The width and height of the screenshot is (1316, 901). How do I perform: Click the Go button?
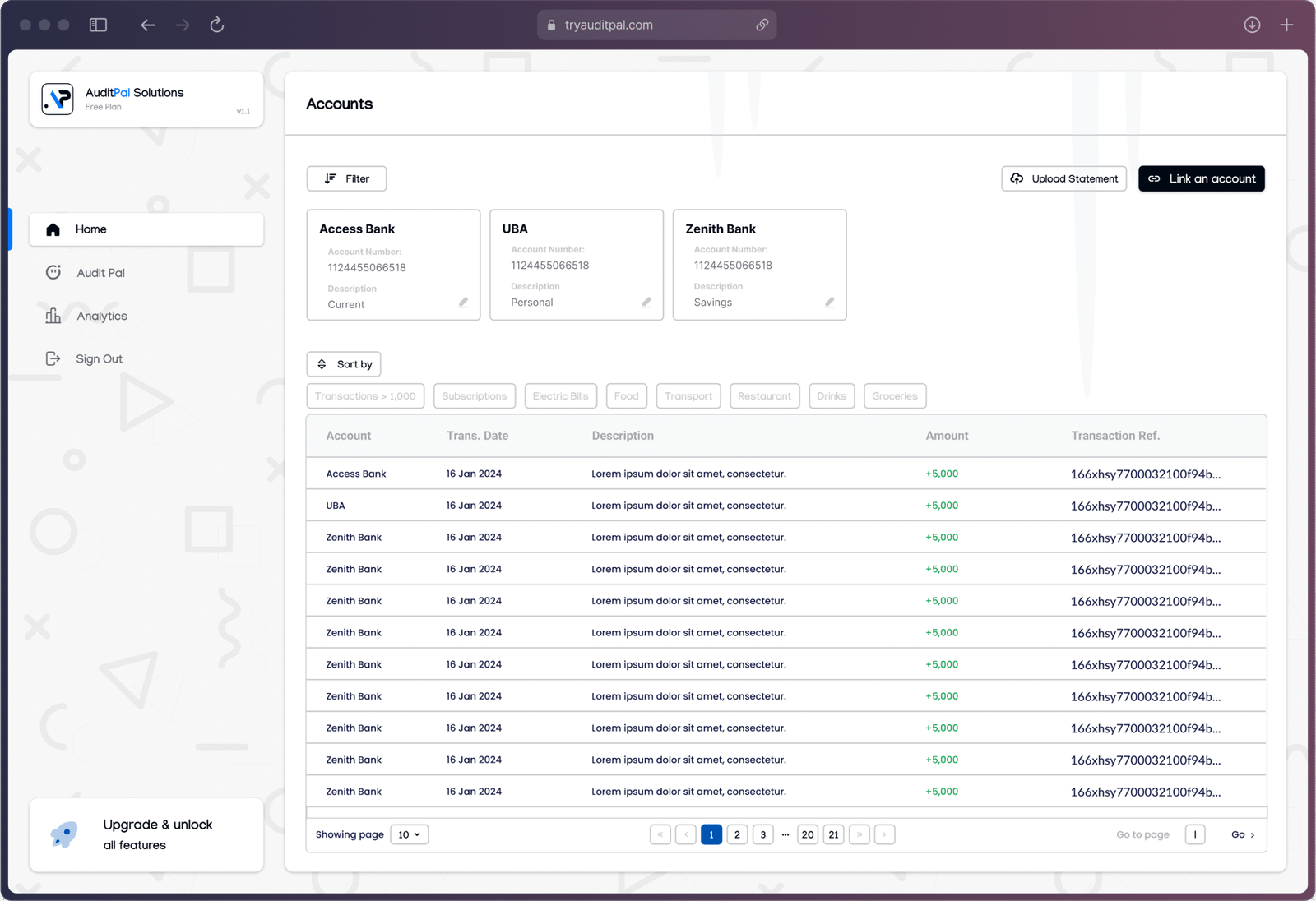(1243, 834)
